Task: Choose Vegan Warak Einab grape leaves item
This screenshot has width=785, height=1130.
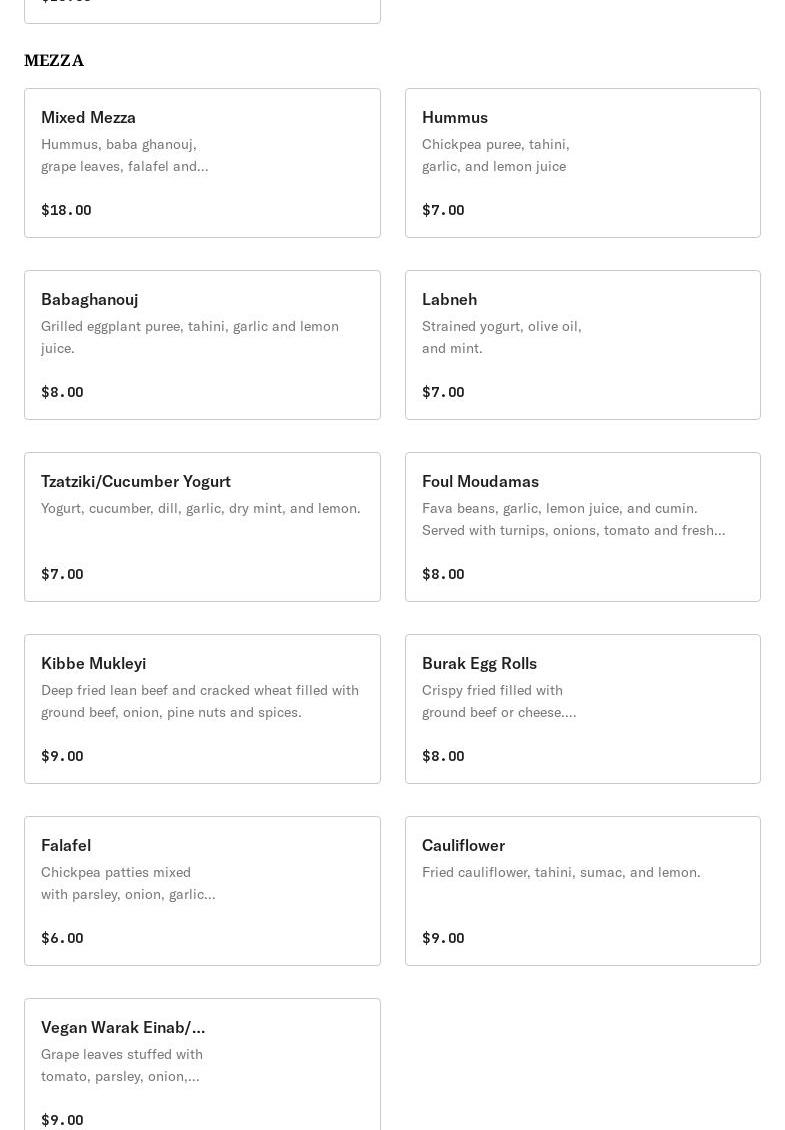Action: point(202,1065)
